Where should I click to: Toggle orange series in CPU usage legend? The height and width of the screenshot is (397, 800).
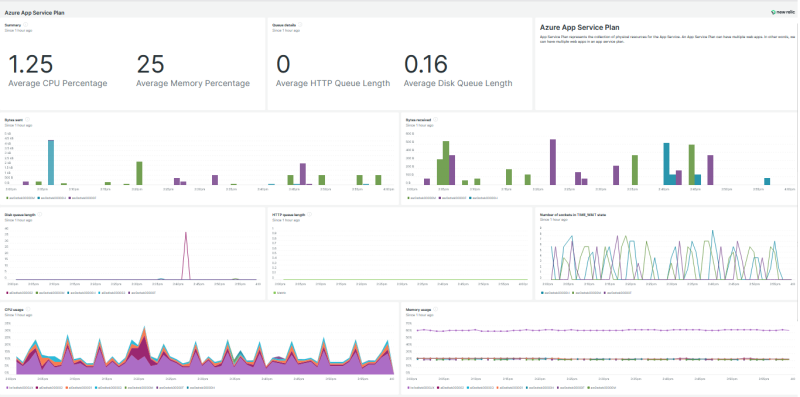[x=80, y=387]
